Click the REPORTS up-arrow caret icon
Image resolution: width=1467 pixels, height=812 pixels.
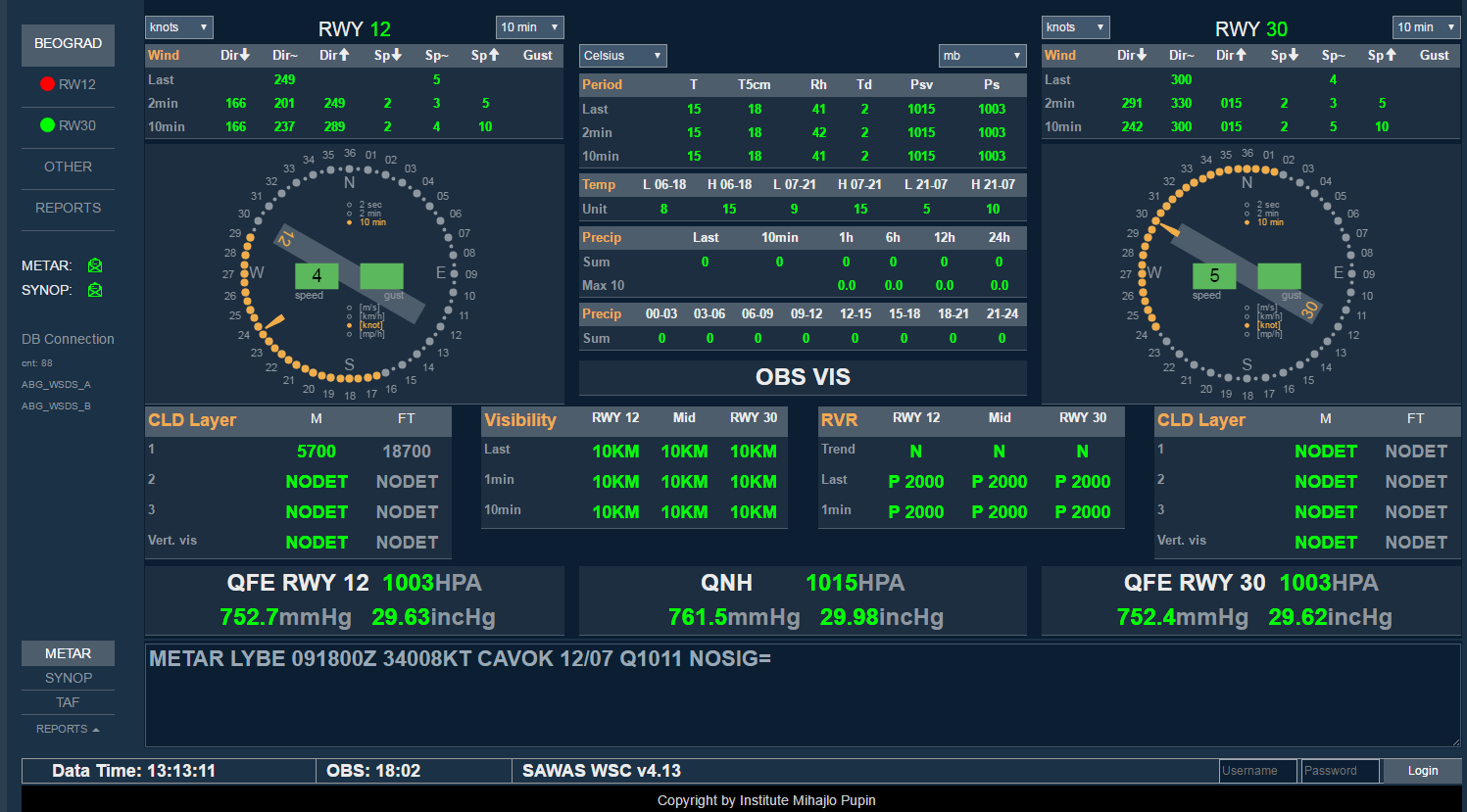point(96,730)
